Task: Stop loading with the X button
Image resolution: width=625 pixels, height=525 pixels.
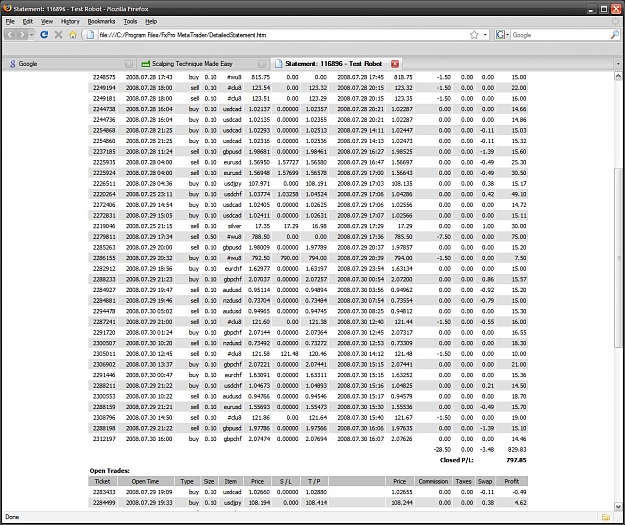Action: click(x=59, y=35)
